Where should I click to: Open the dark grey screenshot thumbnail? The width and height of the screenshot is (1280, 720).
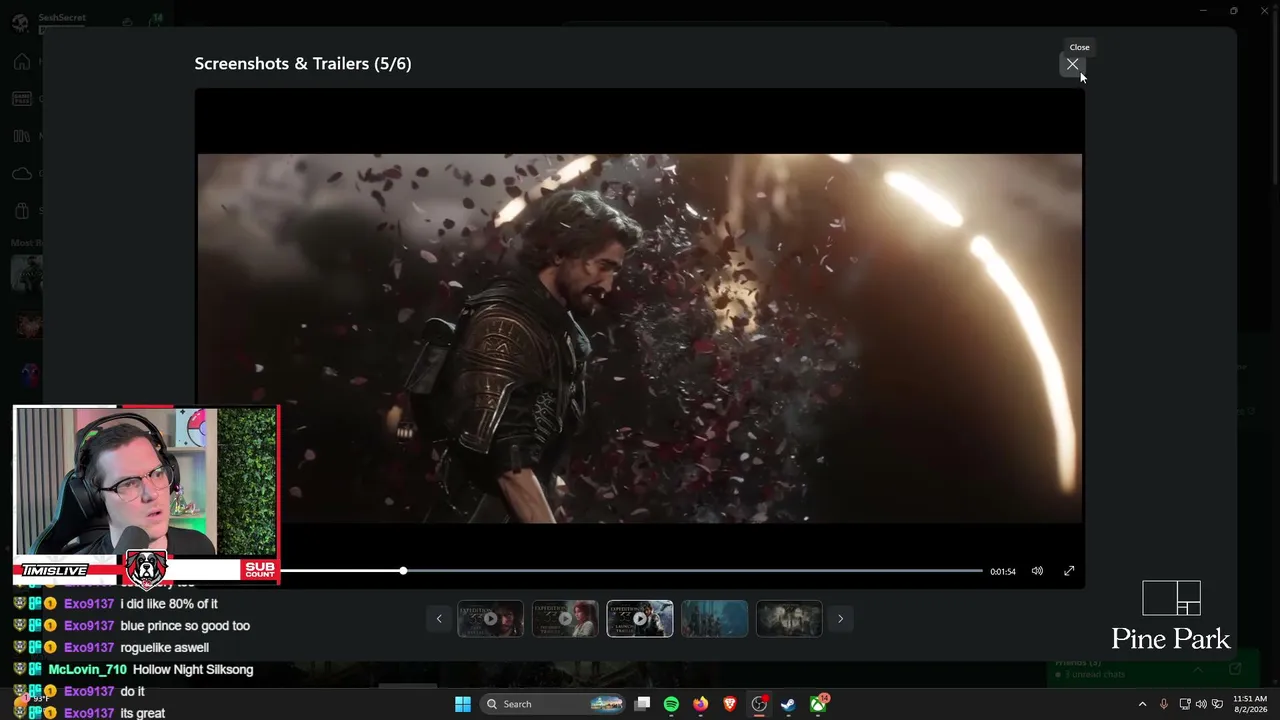click(x=789, y=619)
